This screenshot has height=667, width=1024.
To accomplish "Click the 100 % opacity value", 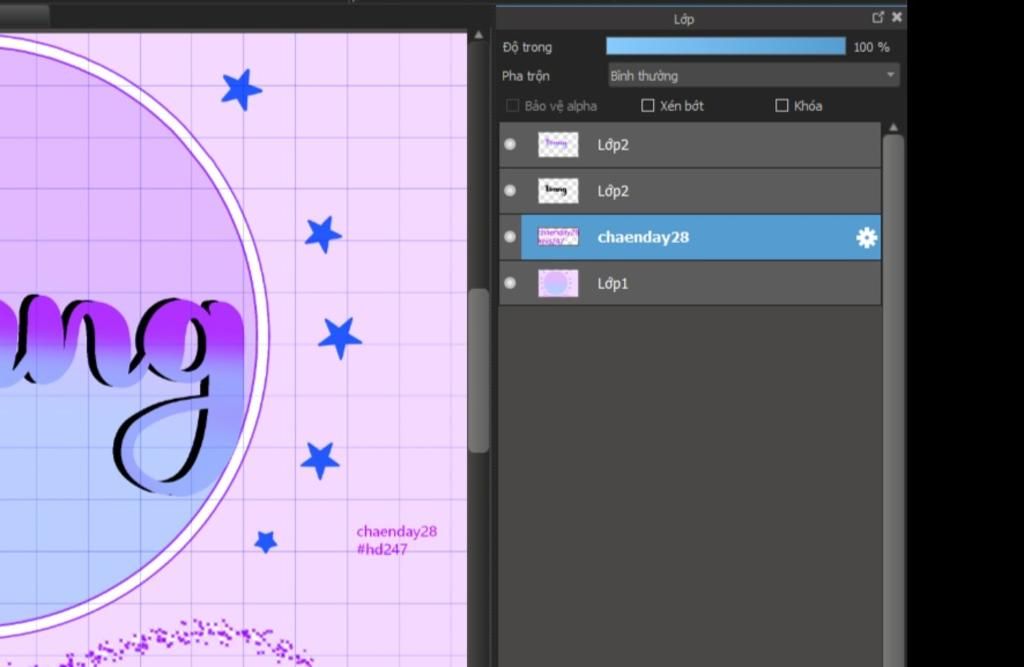I will point(871,47).
